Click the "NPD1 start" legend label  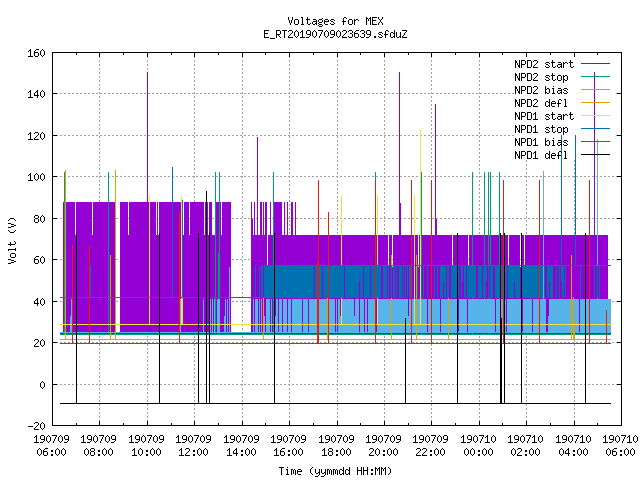544,116
